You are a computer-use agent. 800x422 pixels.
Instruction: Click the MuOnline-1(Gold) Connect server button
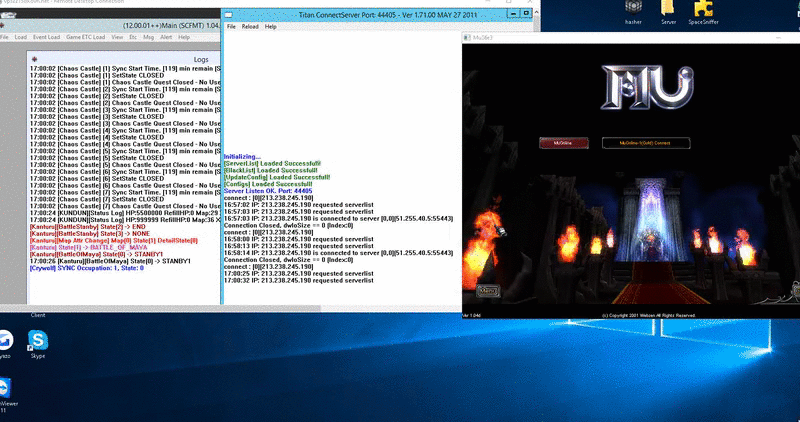tap(646, 143)
